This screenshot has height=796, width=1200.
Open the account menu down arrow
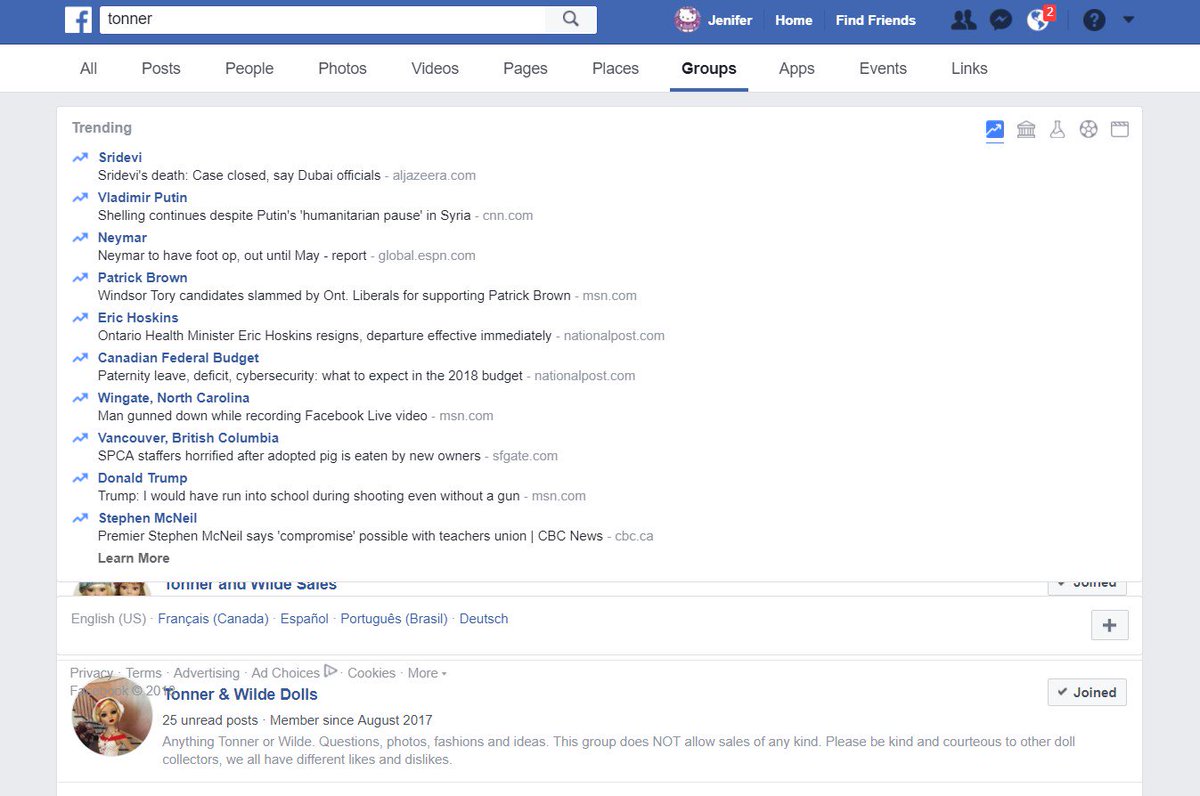point(1129,20)
